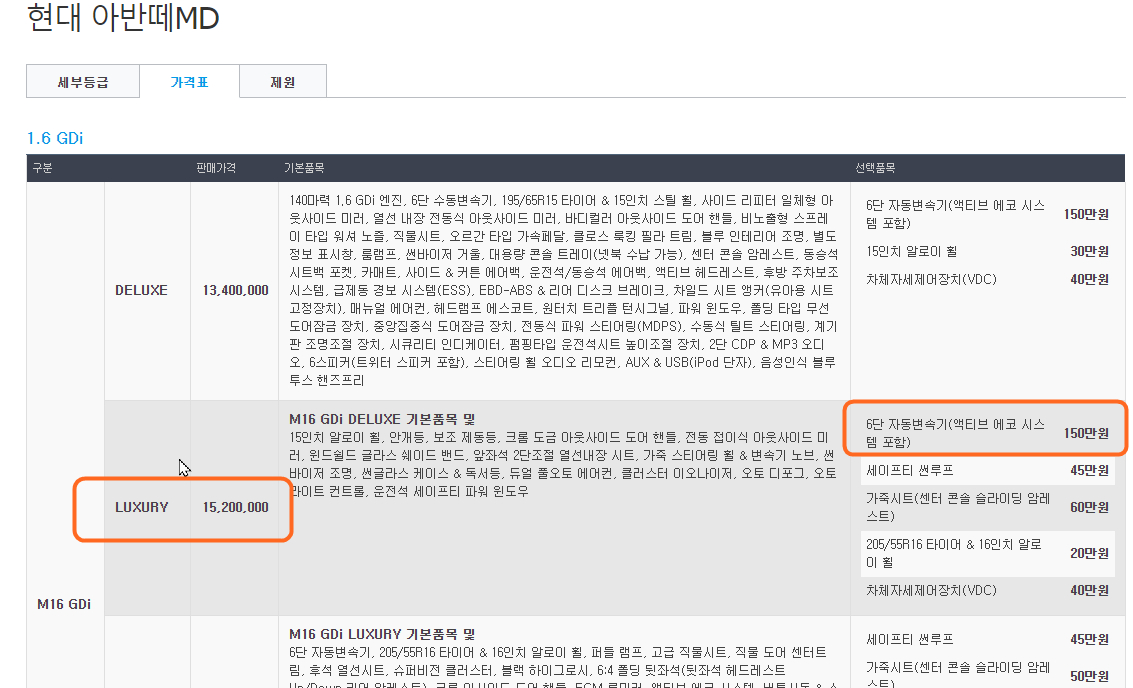This screenshot has height=688, width=1133.
Task: Click the 15인치 알로이 휠 option
Action: [x=912, y=251]
